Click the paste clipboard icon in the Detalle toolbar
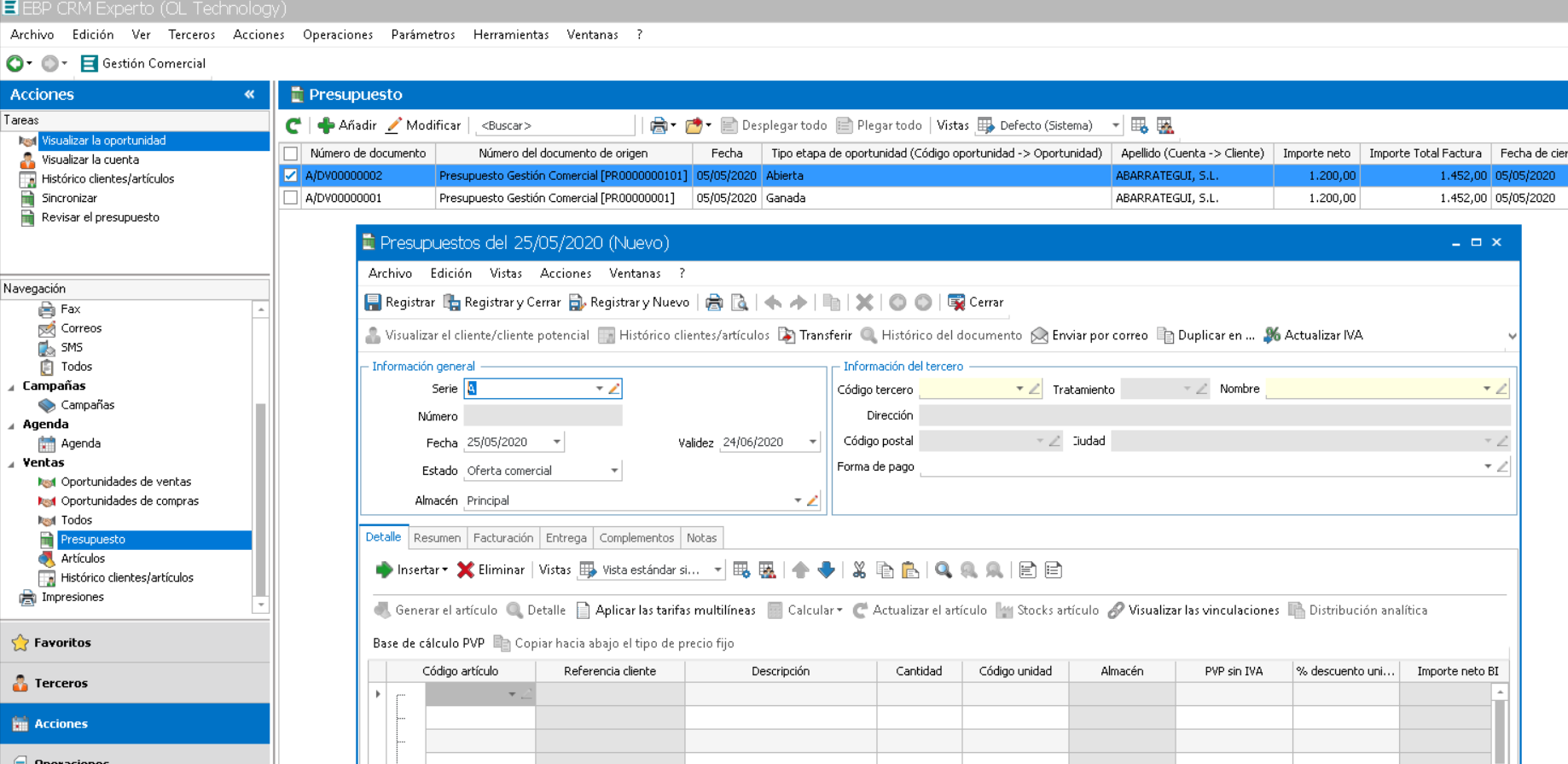 (x=910, y=570)
